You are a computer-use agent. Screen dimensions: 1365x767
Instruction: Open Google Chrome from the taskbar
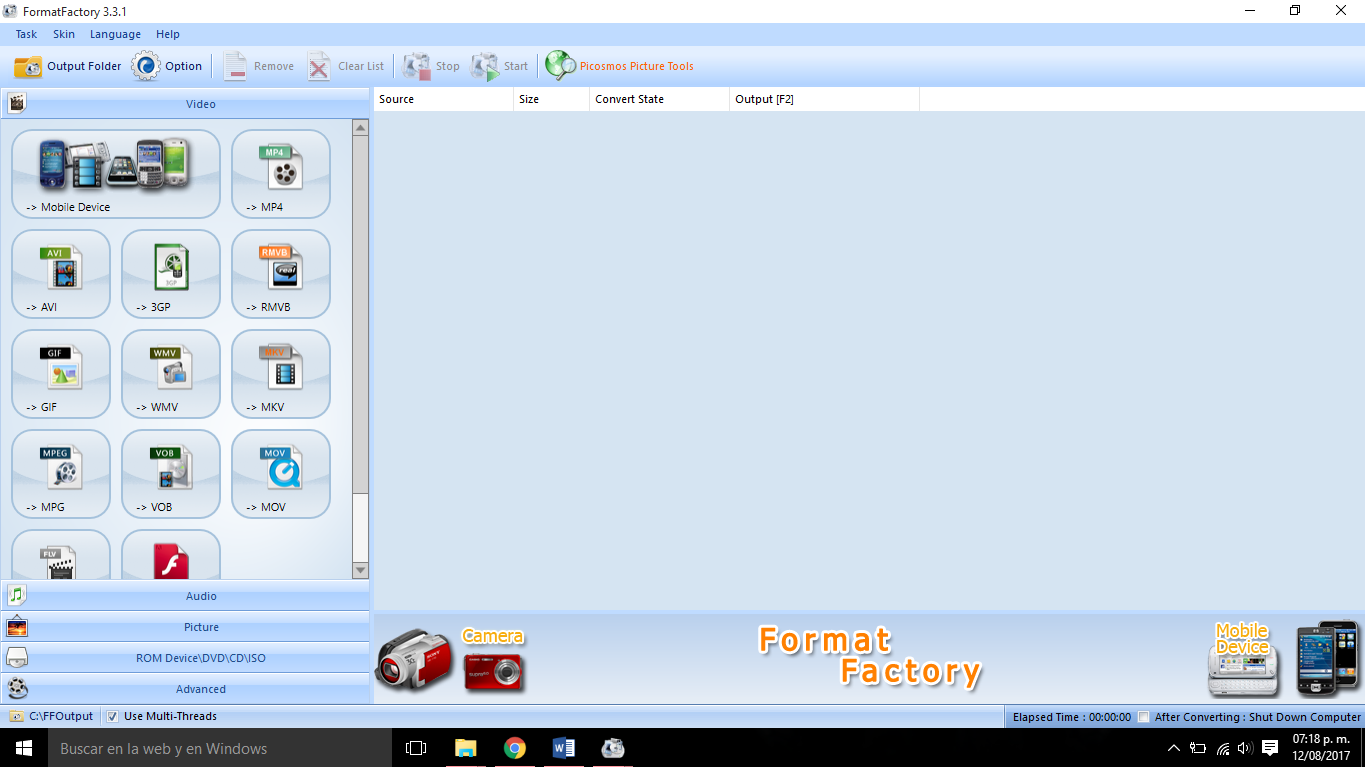514,748
